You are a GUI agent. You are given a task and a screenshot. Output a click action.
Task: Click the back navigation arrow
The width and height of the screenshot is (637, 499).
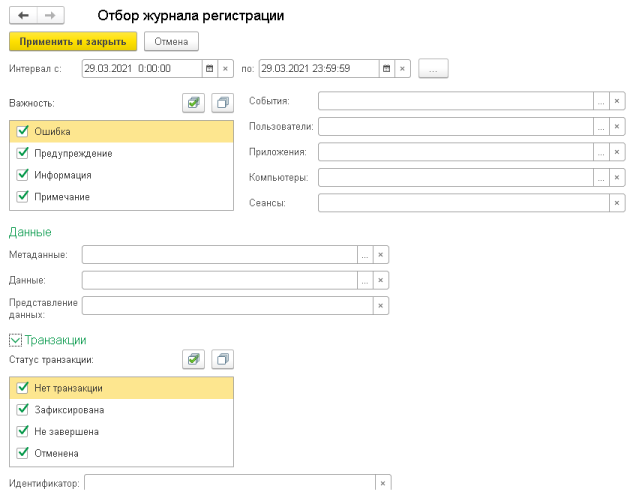click(x=23, y=15)
